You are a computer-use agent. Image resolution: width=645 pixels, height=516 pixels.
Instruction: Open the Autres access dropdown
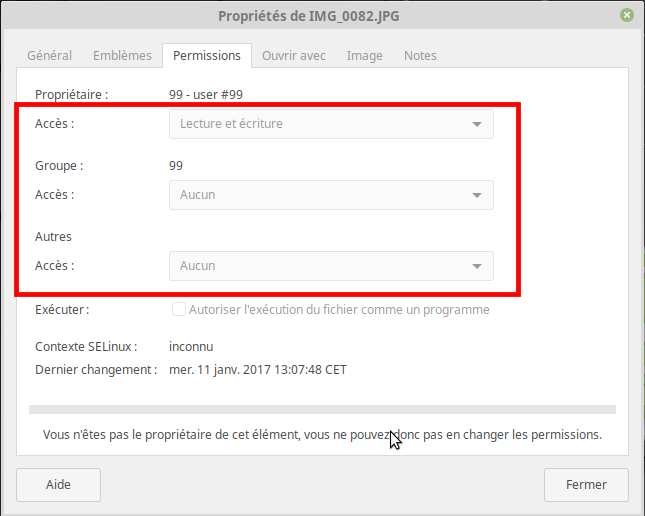pos(330,266)
